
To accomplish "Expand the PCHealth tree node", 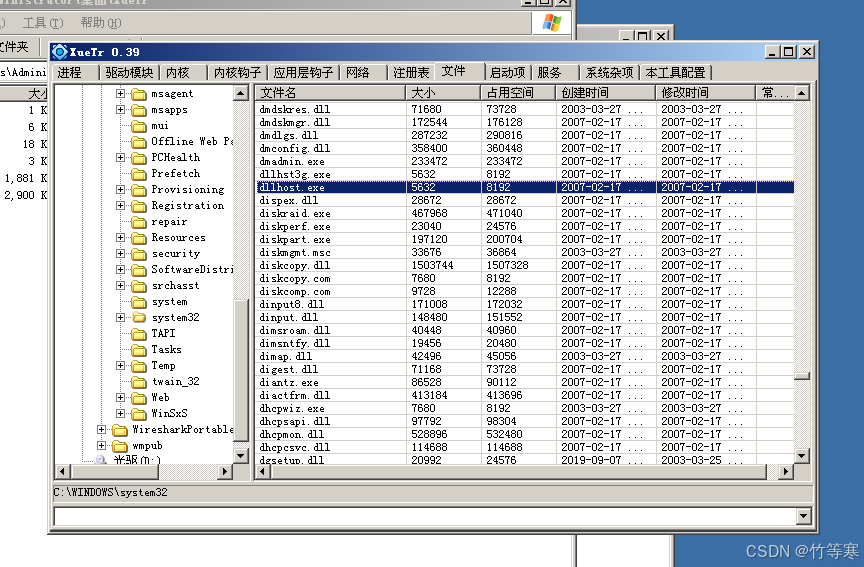I will (x=120, y=158).
